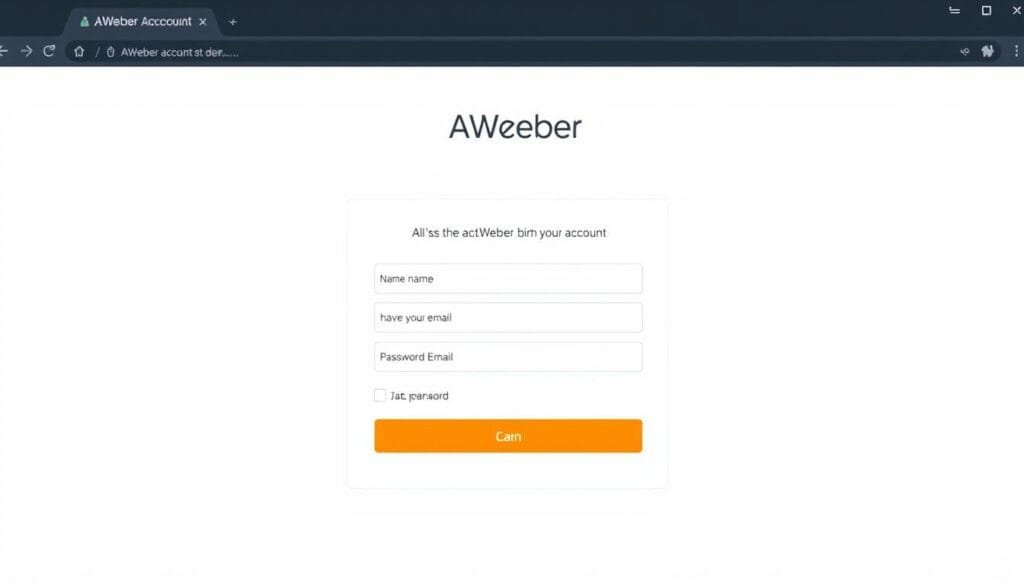
Task: Go forward with the right arrow
Action: 26,51
